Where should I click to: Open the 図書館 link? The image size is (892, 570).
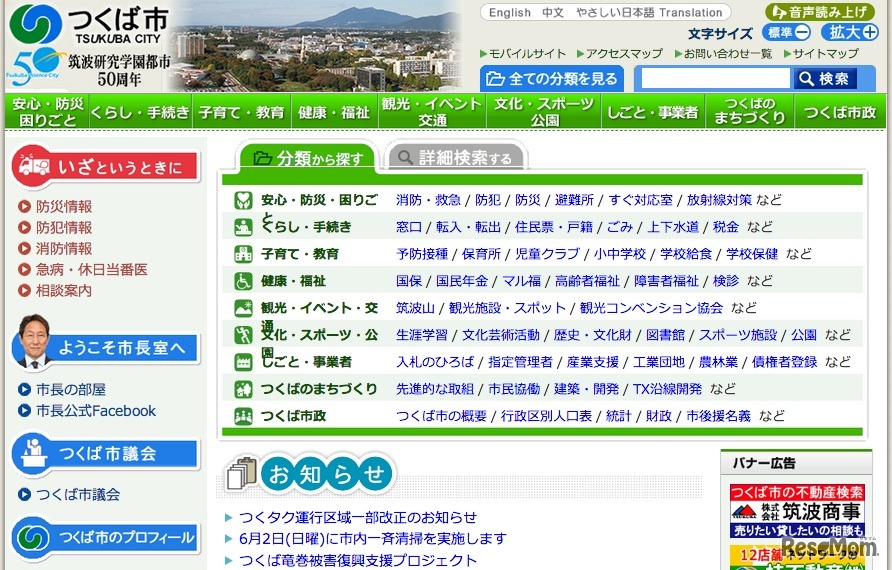coord(665,335)
